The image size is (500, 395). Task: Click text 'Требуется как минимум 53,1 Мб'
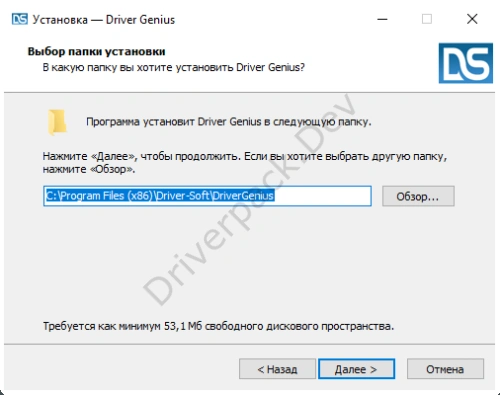coord(122,326)
